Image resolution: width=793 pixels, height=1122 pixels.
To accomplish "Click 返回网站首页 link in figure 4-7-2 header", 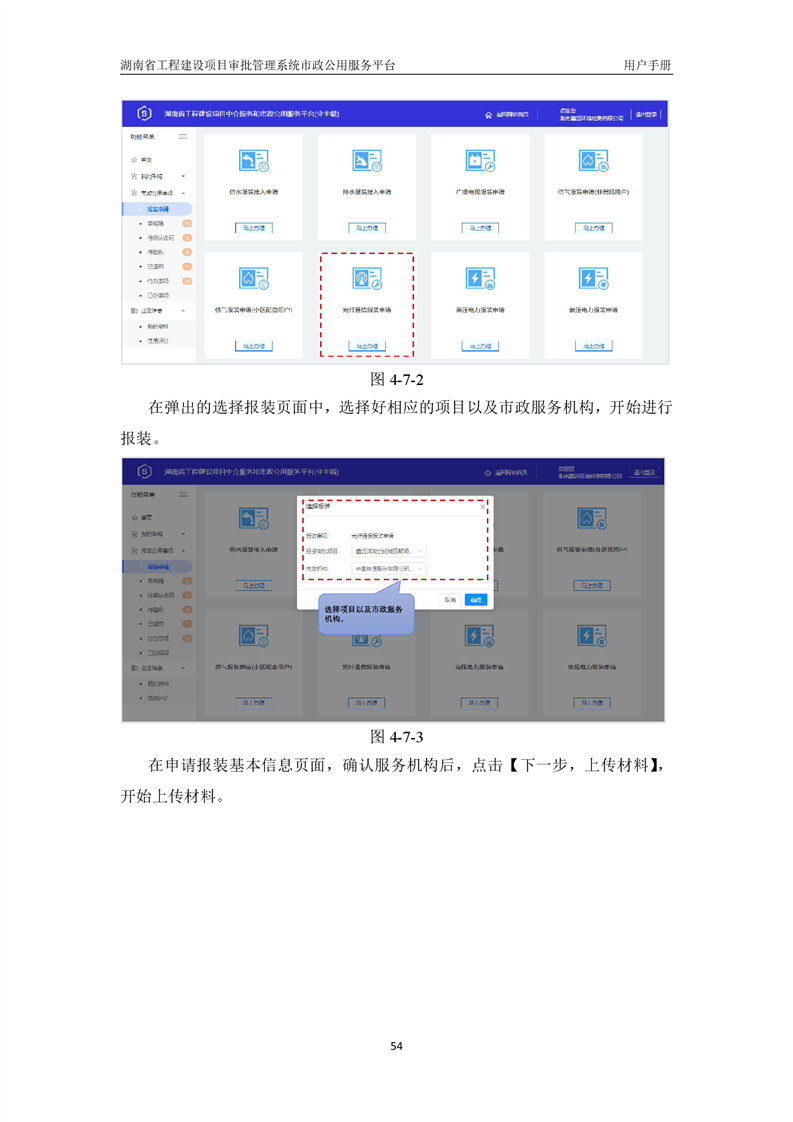I will coord(512,114).
